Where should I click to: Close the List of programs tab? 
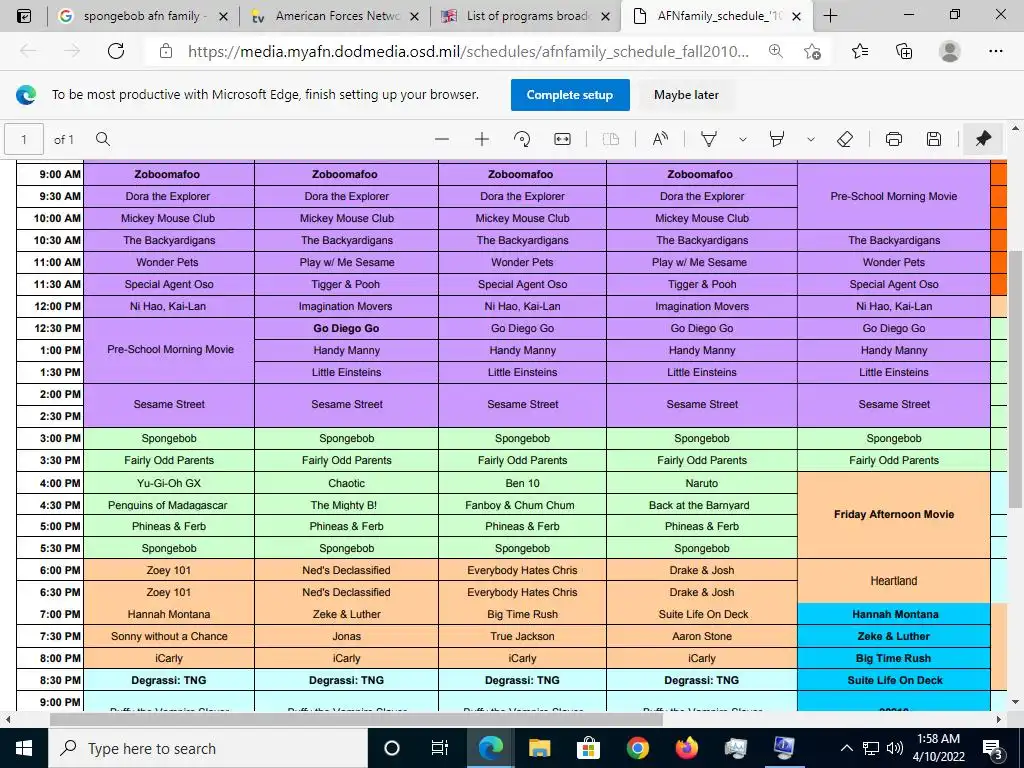pyautogui.click(x=605, y=17)
